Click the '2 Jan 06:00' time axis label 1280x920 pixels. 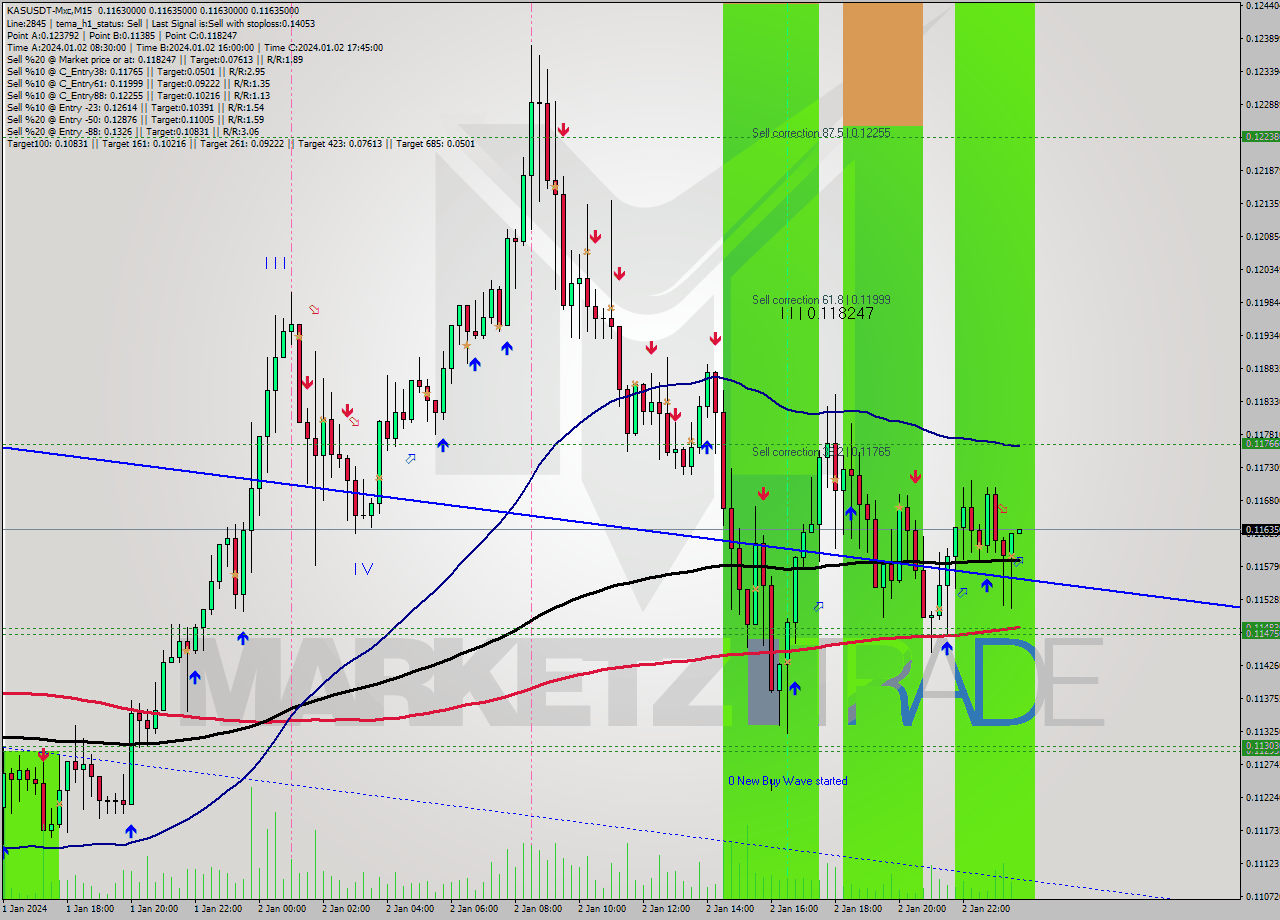(473, 909)
